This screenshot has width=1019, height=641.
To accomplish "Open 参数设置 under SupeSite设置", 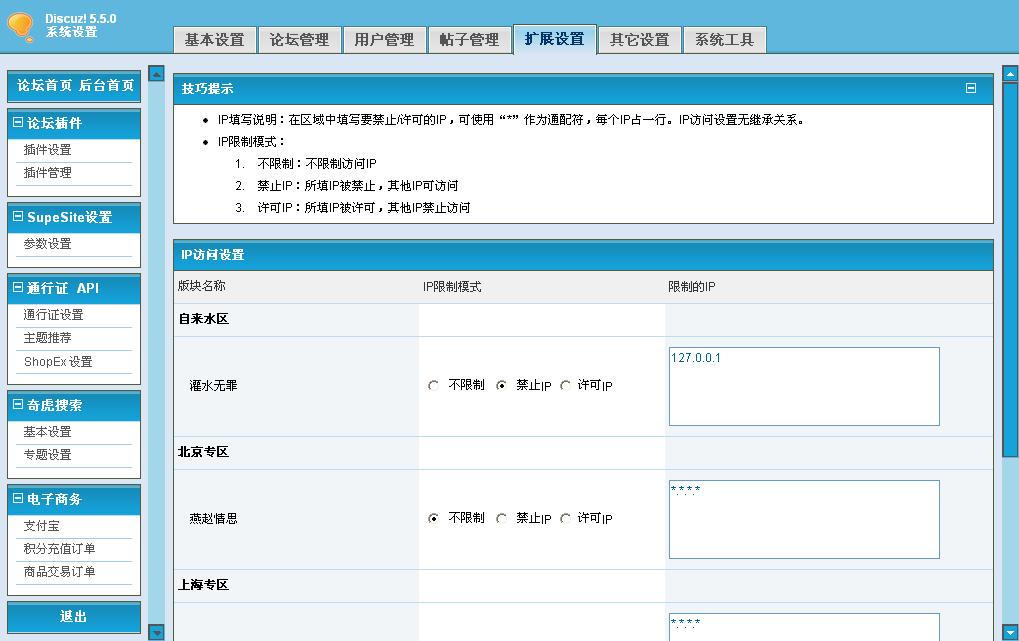I will pos(47,244).
